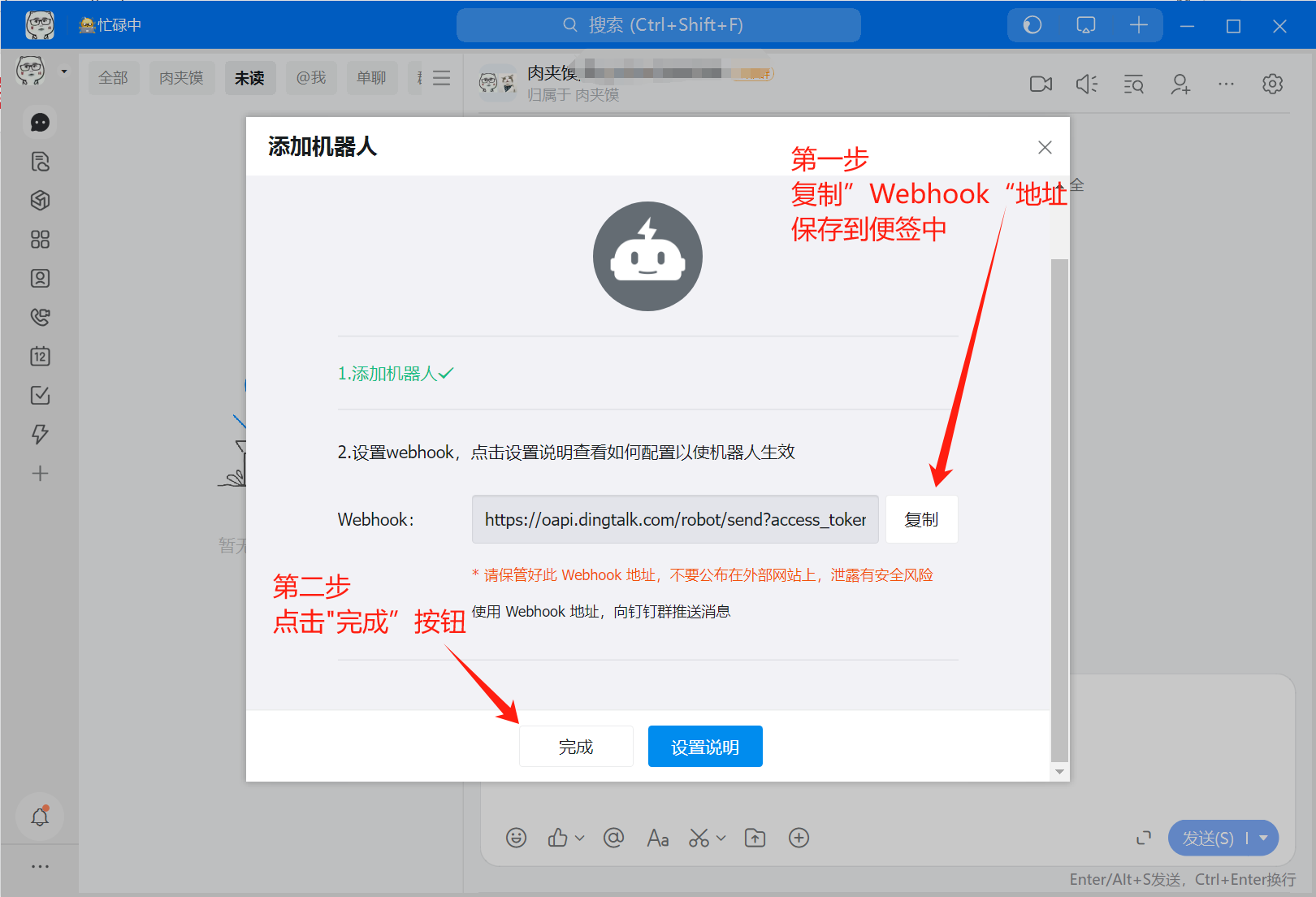This screenshot has width=1316, height=897.
Task: Open the Contacts icon in sidebar
Action: point(40,279)
